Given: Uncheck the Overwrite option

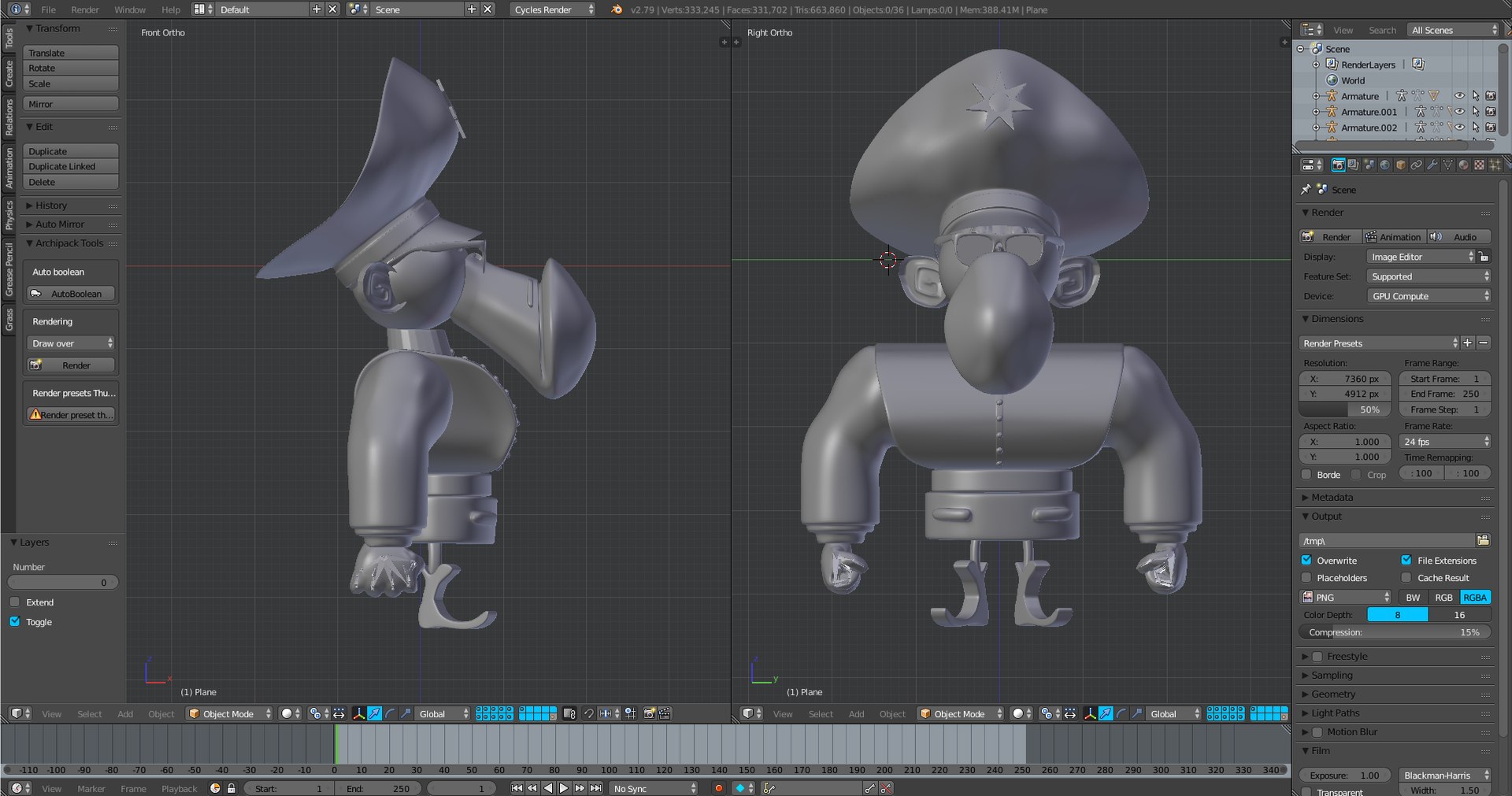Looking at the screenshot, I should pos(1306,560).
